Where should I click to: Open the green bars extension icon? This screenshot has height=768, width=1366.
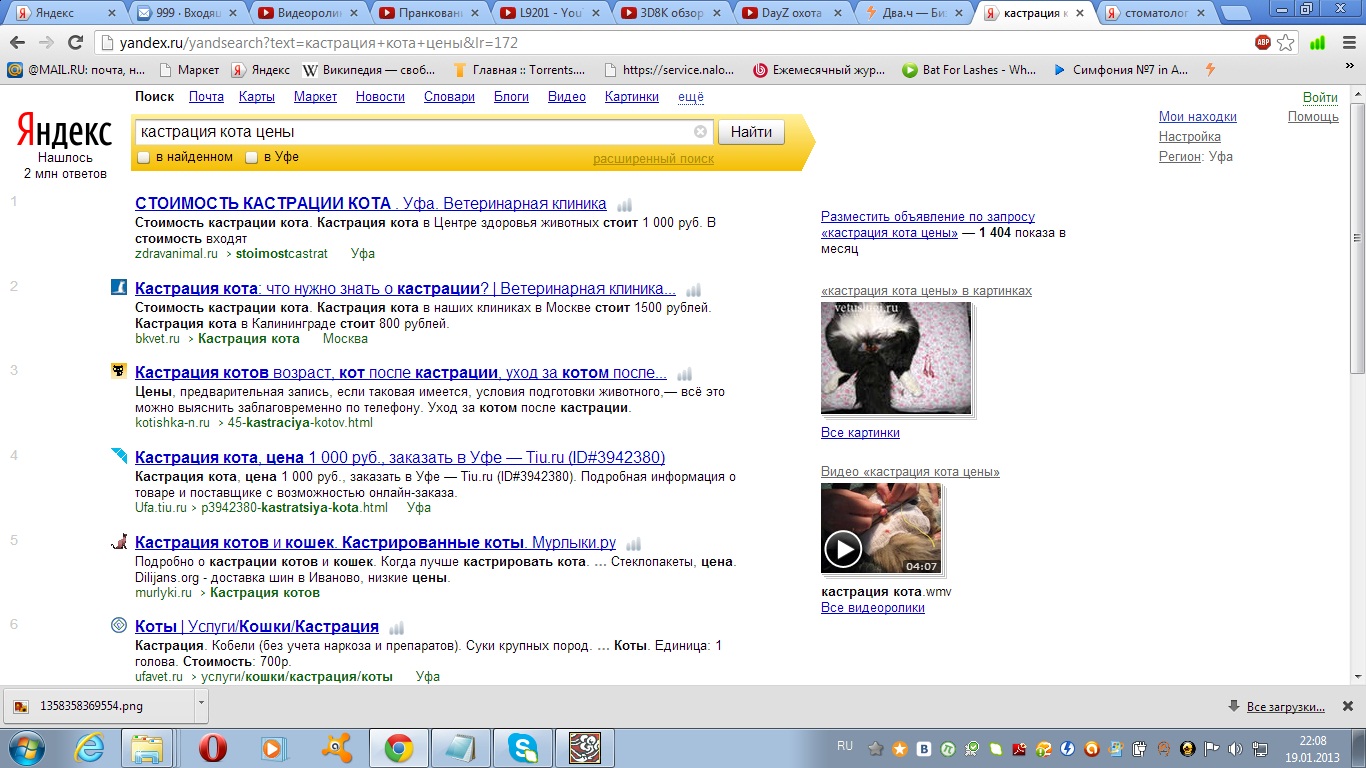coord(1317,43)
